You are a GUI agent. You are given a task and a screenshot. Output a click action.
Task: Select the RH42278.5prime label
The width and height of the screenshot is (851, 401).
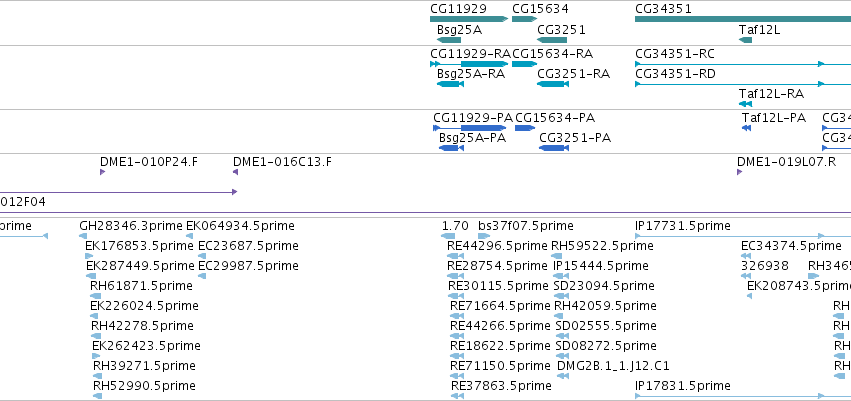coord(142,326)
